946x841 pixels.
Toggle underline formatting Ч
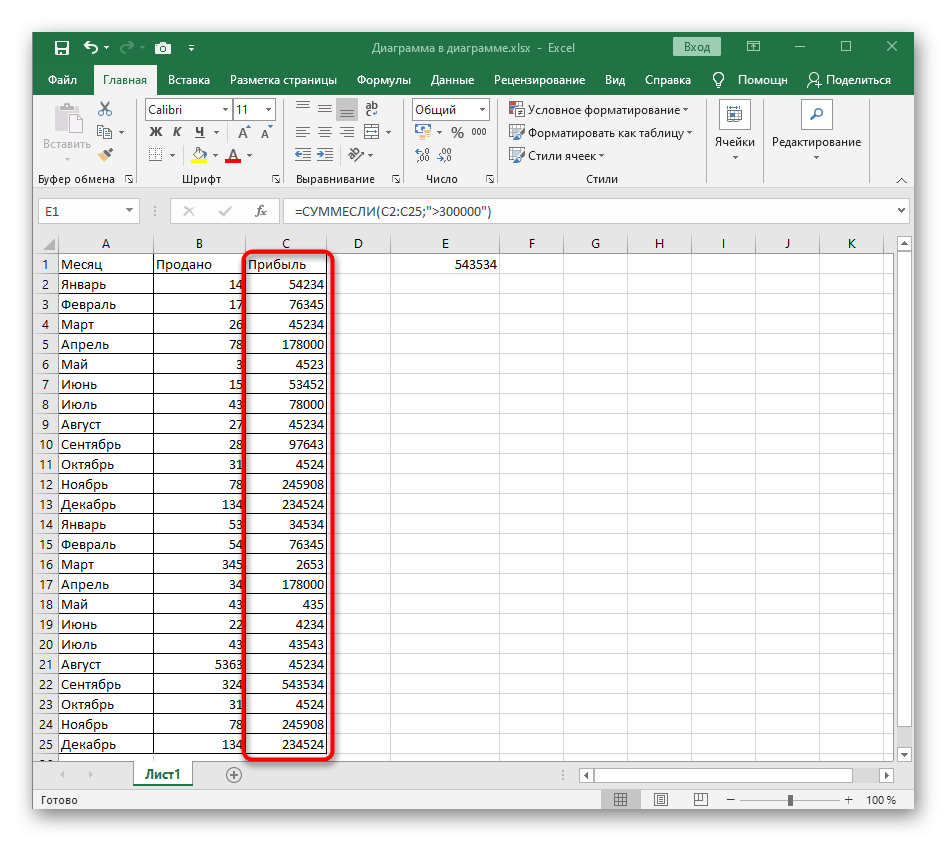(200, 132)
